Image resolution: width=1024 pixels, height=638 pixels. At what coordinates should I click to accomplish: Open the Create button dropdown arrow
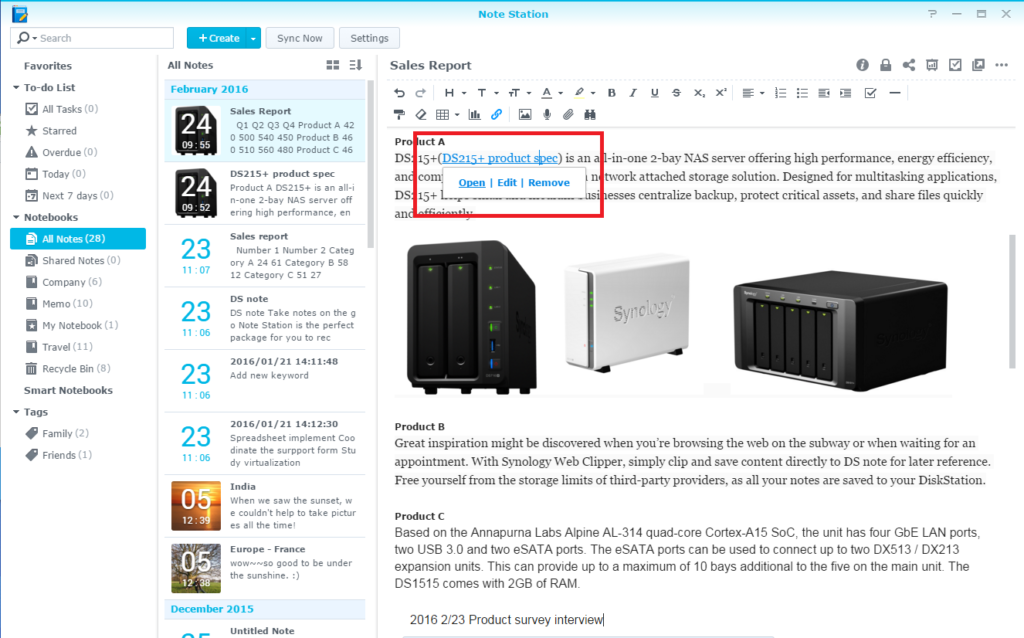(x=253, y=38)
